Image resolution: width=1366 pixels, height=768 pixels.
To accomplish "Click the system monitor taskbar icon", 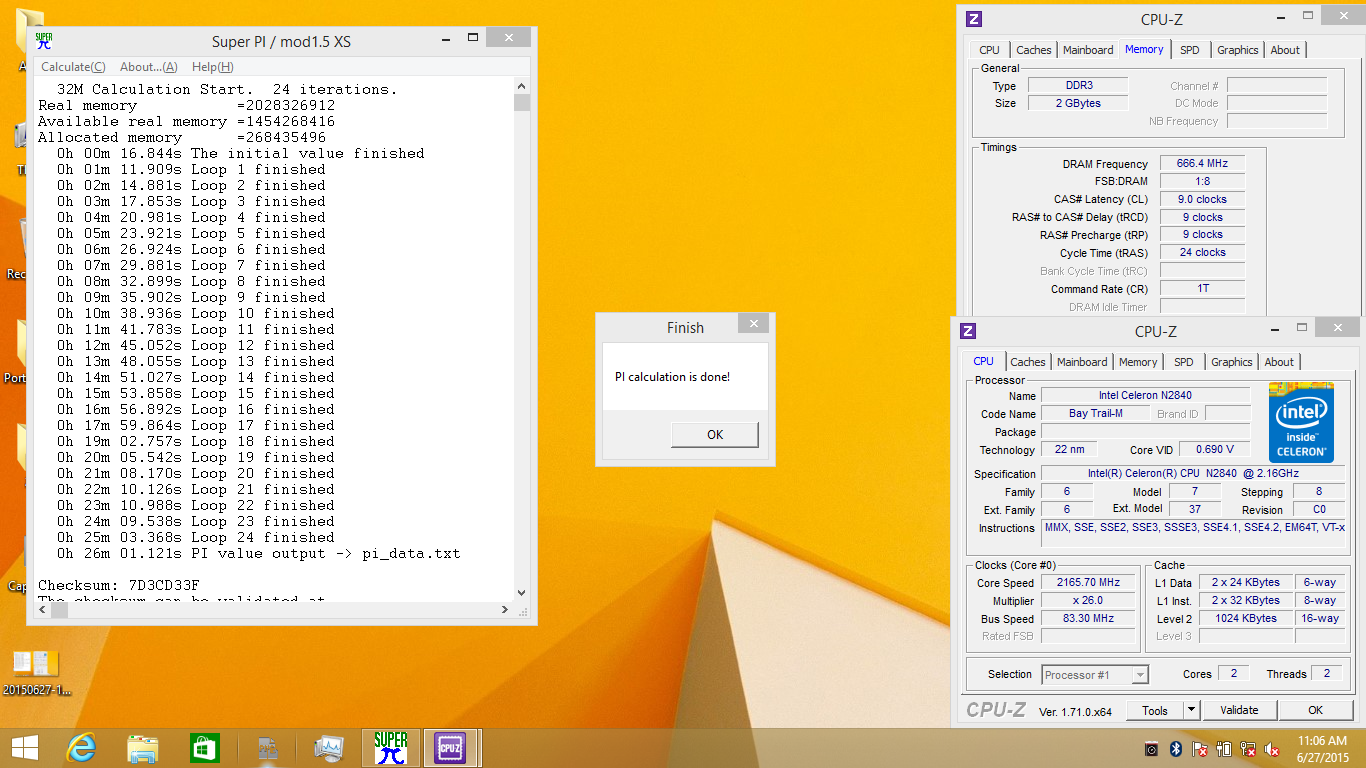I will click(328, 748).
